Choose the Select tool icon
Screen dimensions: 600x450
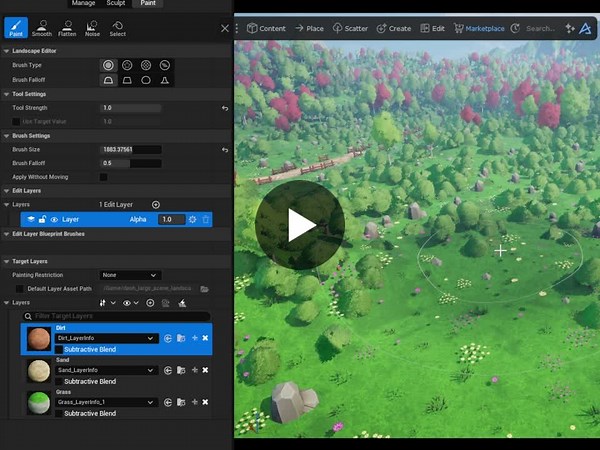point(117,28)
